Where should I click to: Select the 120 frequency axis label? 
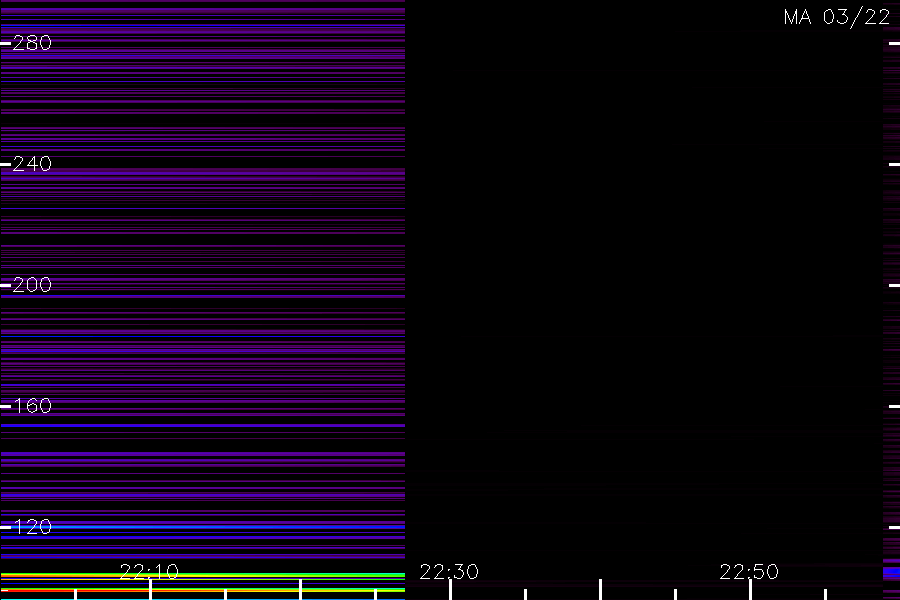tap(32, 527)
